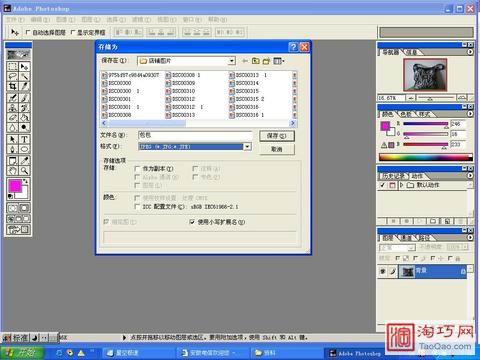Viewport: 480px width, 360px height.
Task: Click the File Name text field
Action: point(195,135)
